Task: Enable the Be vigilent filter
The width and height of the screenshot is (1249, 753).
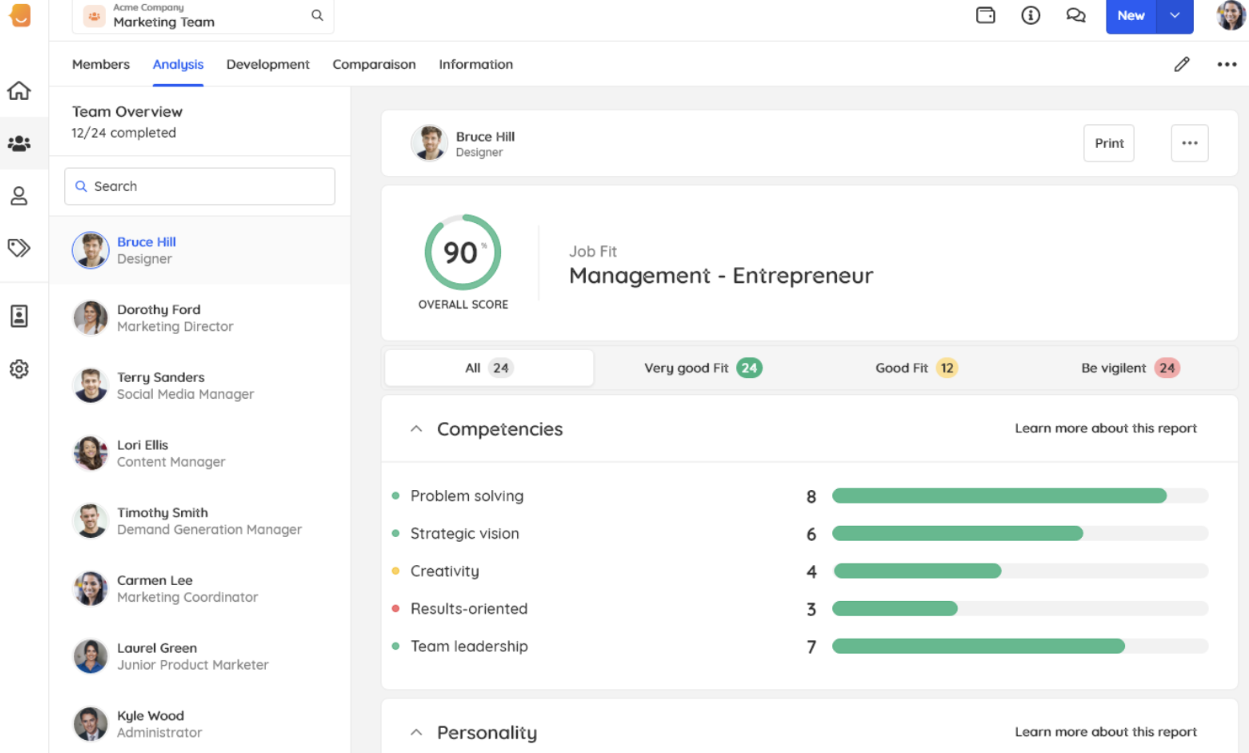Action: 1129,367
